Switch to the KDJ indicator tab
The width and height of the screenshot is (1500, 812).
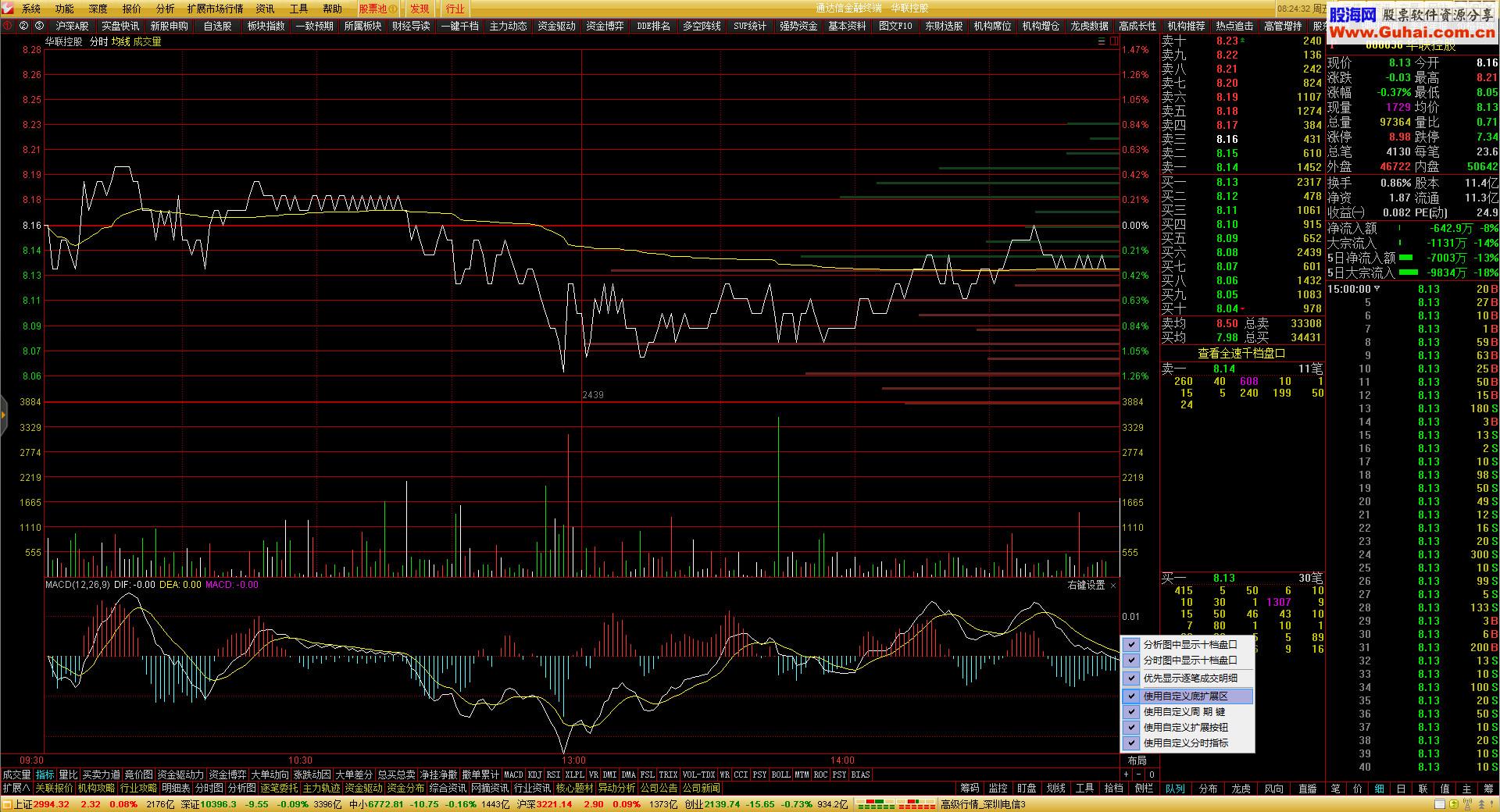(x=534, y=775)
